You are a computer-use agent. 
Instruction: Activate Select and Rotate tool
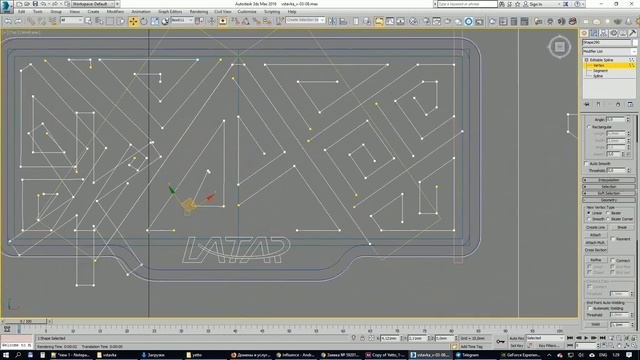[x=144, y=21]
